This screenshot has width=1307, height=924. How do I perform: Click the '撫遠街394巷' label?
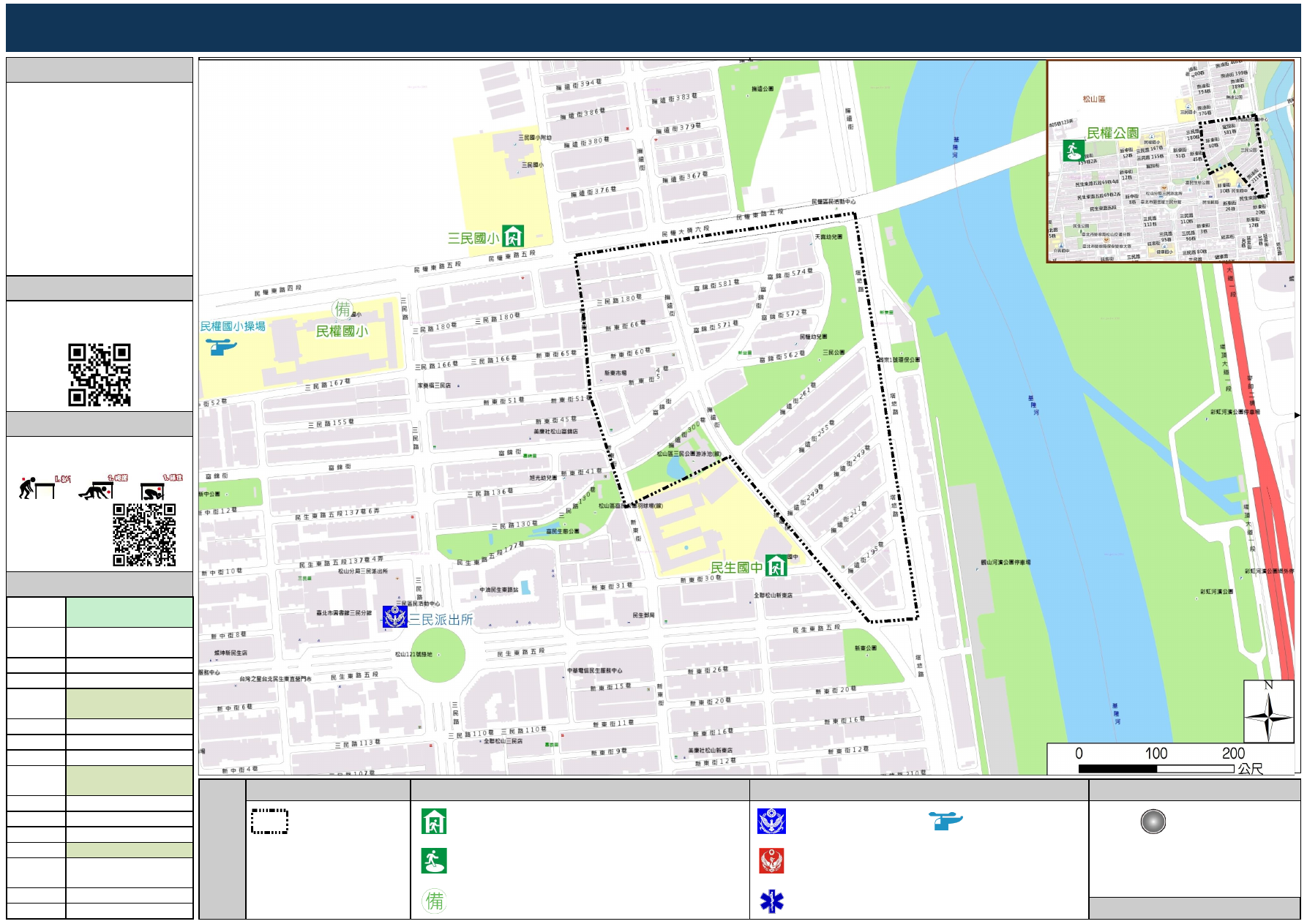pos(578,85)
